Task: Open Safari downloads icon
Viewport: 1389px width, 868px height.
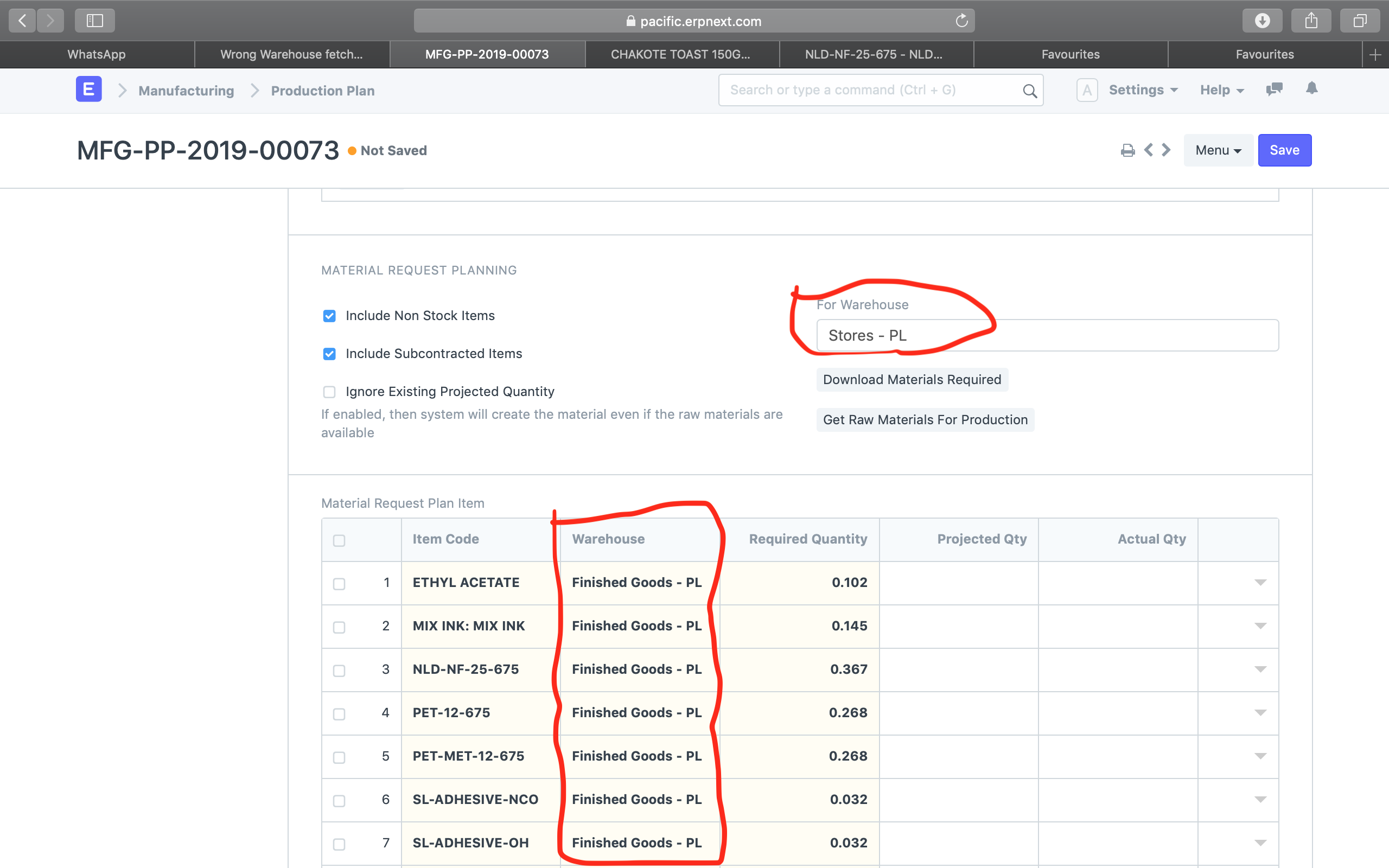Action: click(x=1262, y=20)
